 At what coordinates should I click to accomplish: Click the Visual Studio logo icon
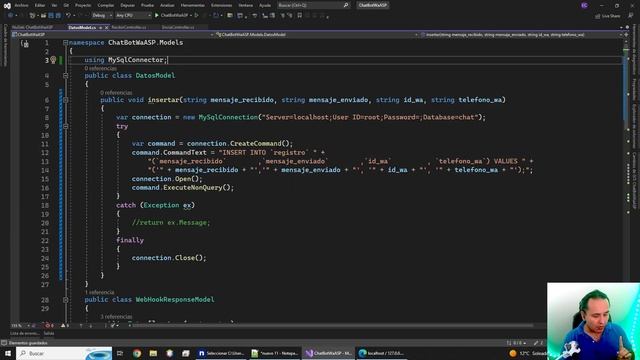tap(7, 5)
